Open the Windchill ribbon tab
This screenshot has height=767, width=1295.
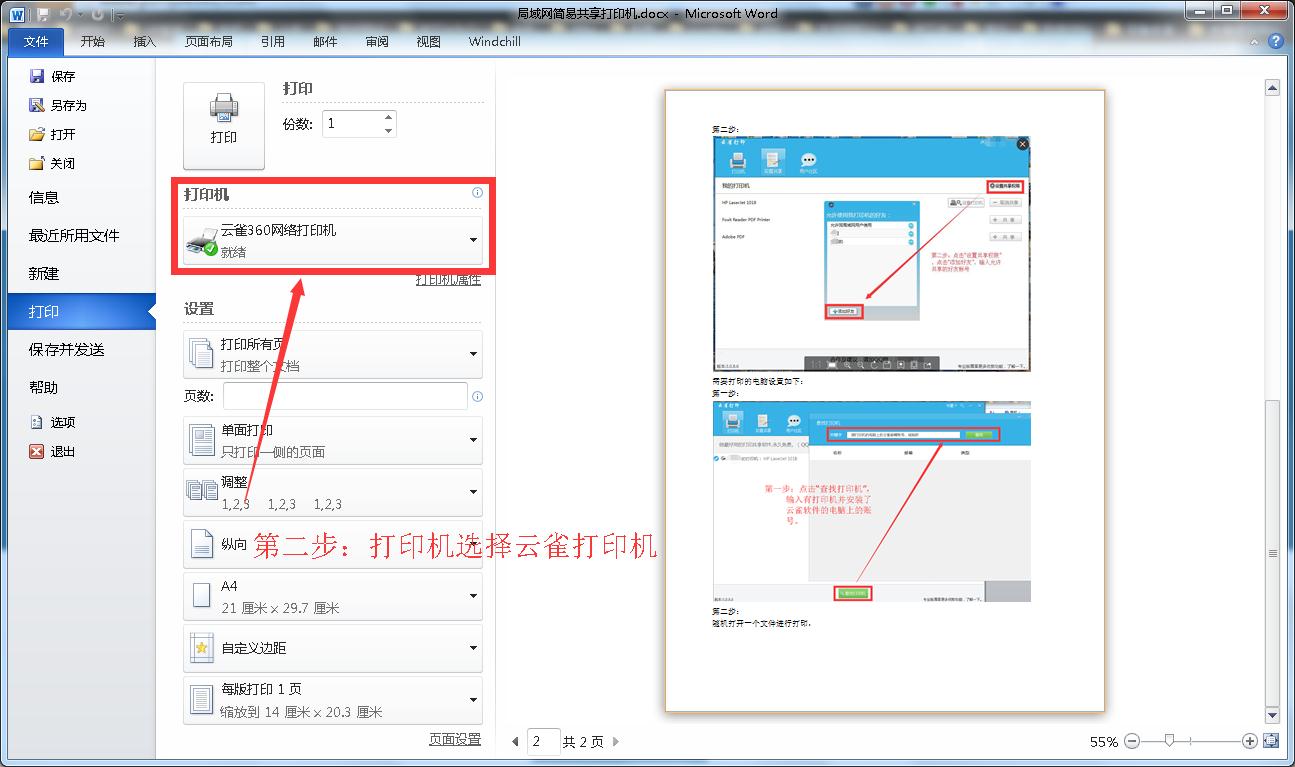pos(495,42)
